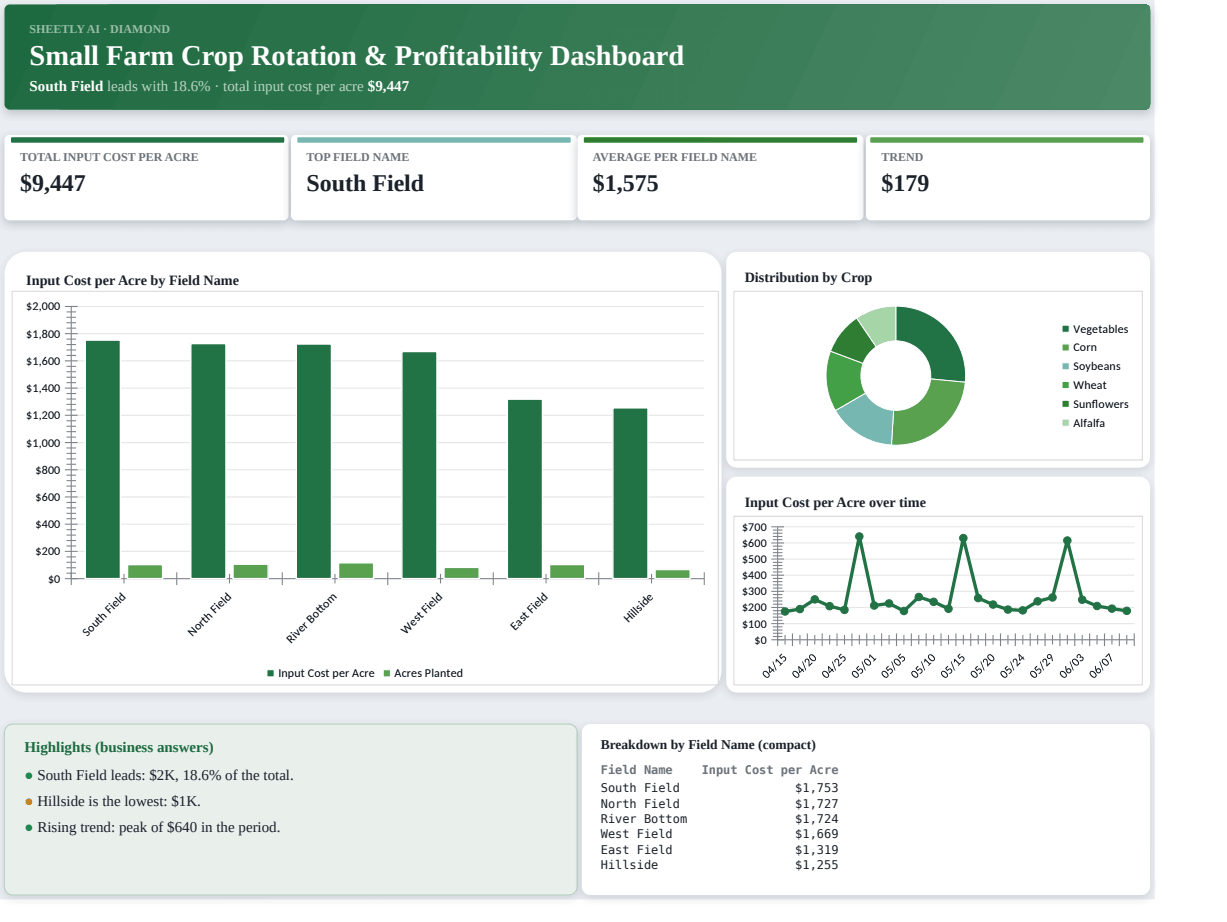Select the Alfalfa legend entry
The image size is (1227, 922).
1083,423
